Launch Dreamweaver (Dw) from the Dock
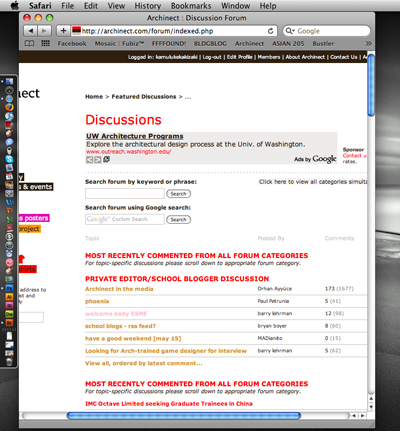 point(9,314)
